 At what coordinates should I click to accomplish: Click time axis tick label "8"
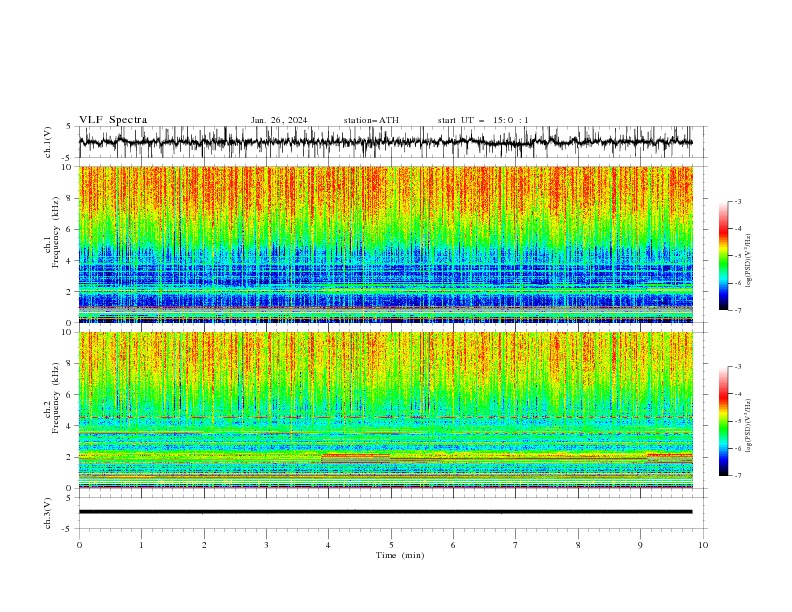point(578,545)
